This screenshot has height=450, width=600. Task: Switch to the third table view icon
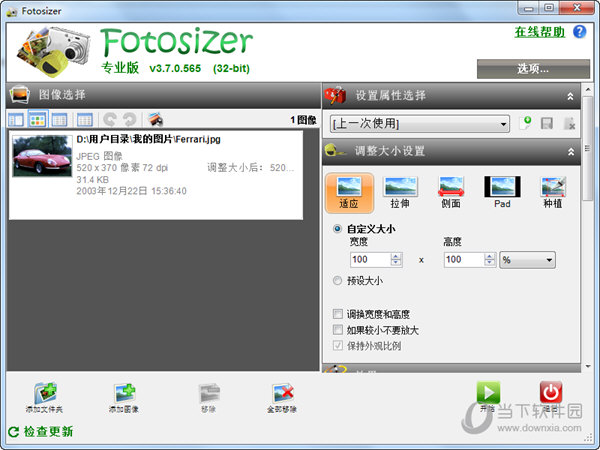(59, 120)
